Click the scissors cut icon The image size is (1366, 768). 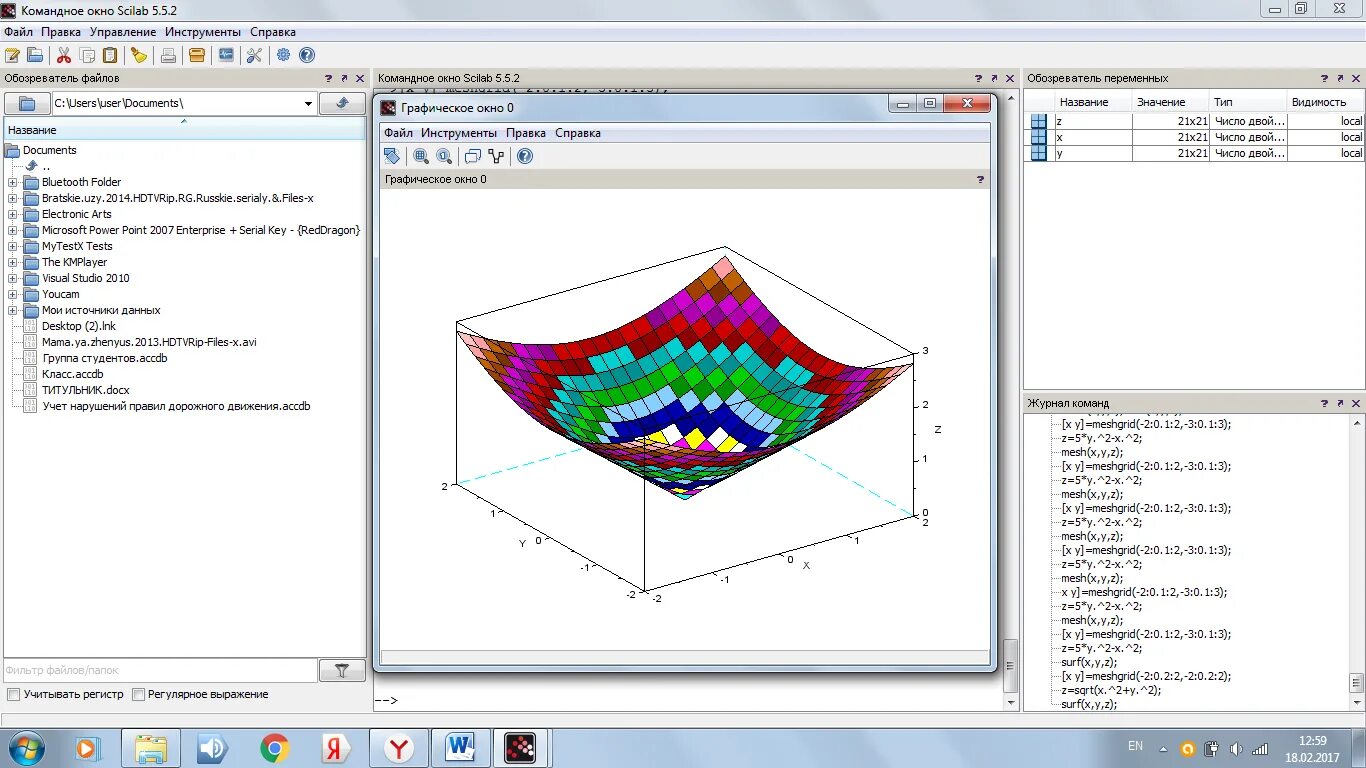[64, 55]
